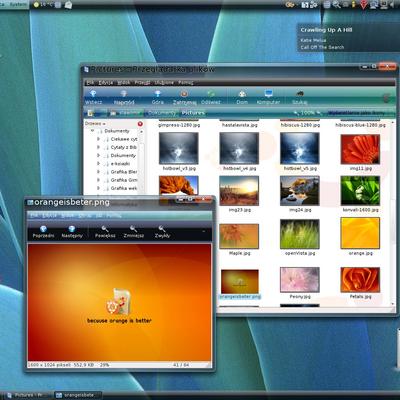
Task: Click the zoom out magnifier beside 100%
Action: 295,113
